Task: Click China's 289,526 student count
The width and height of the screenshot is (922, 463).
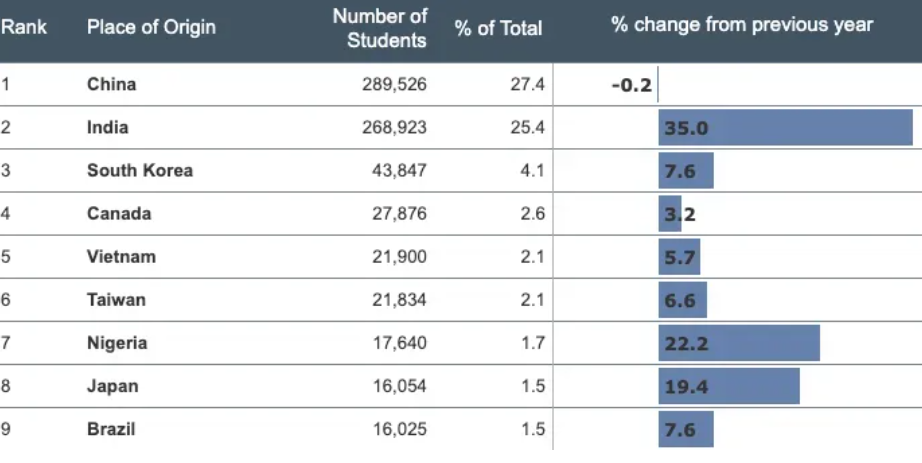Action: tap(394, 85)
